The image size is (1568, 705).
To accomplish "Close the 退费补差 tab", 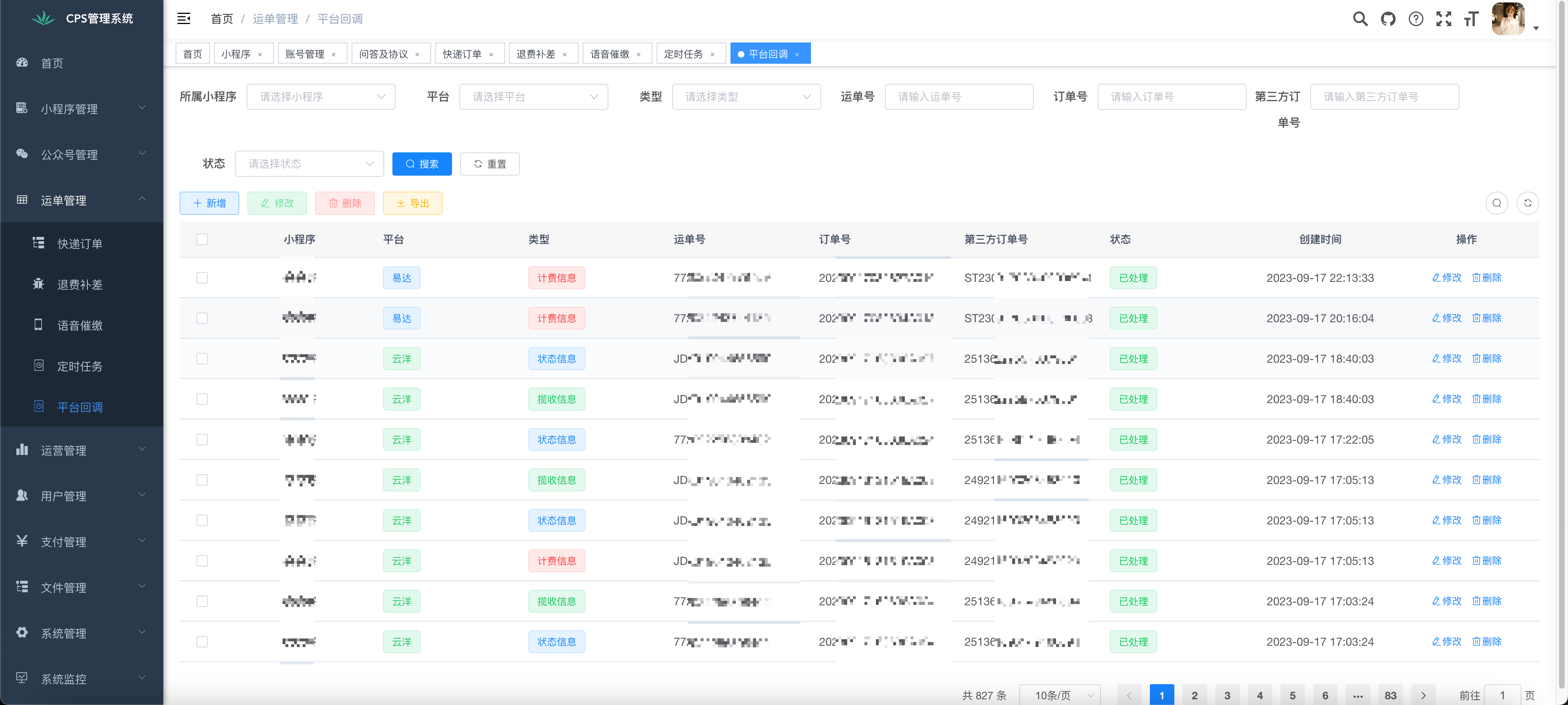I will coord(565,54).
